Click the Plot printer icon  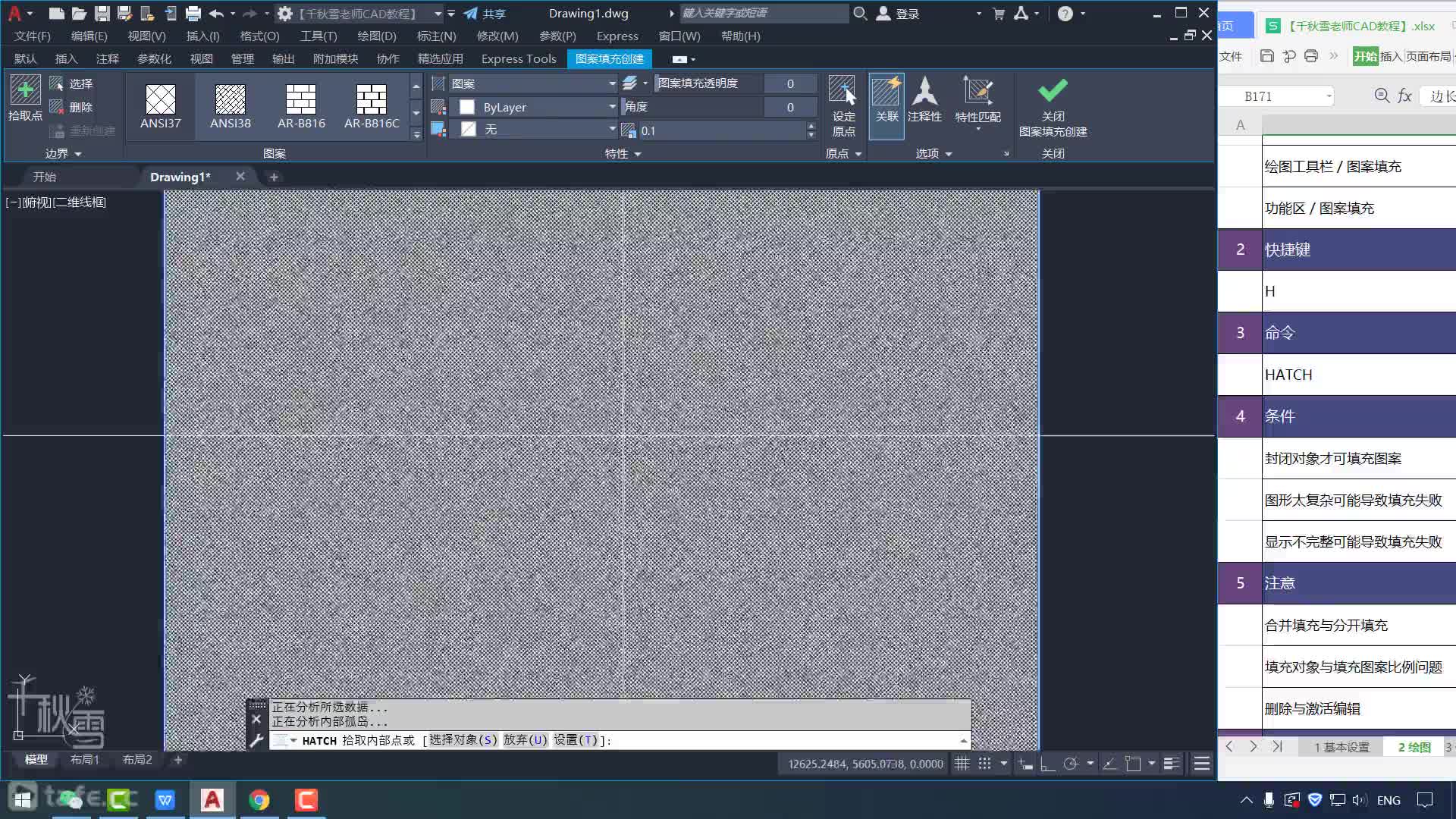point(193,13)
